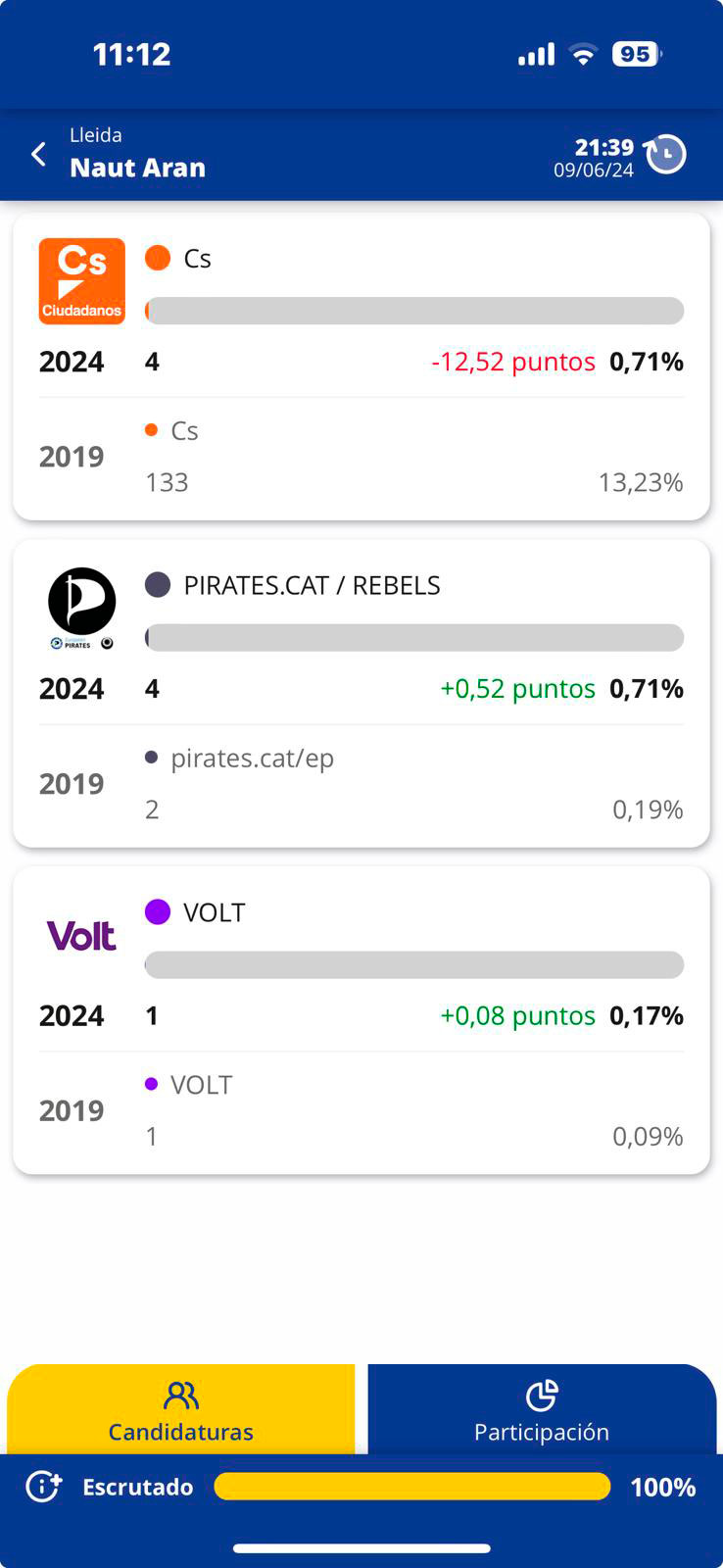Tap the Pirates party logo
723x1568 pixels.
pyautogui.click(x=82, y=608)
